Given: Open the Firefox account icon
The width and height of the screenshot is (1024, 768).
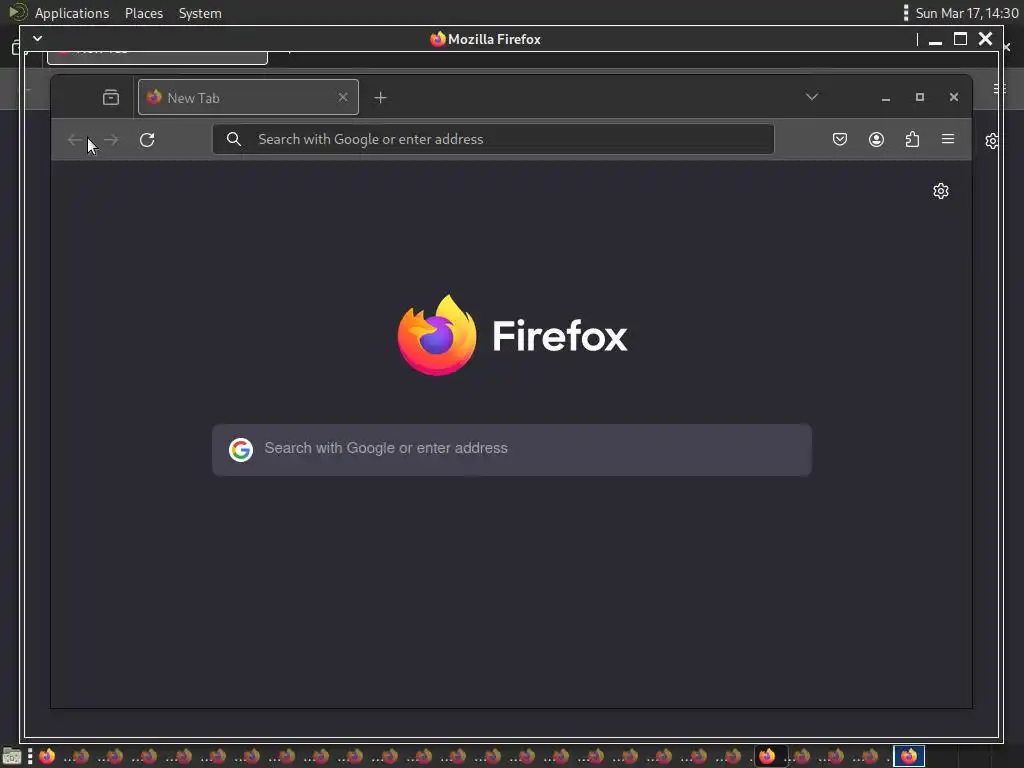Looking at the screenshot, I should pos(876,139).
